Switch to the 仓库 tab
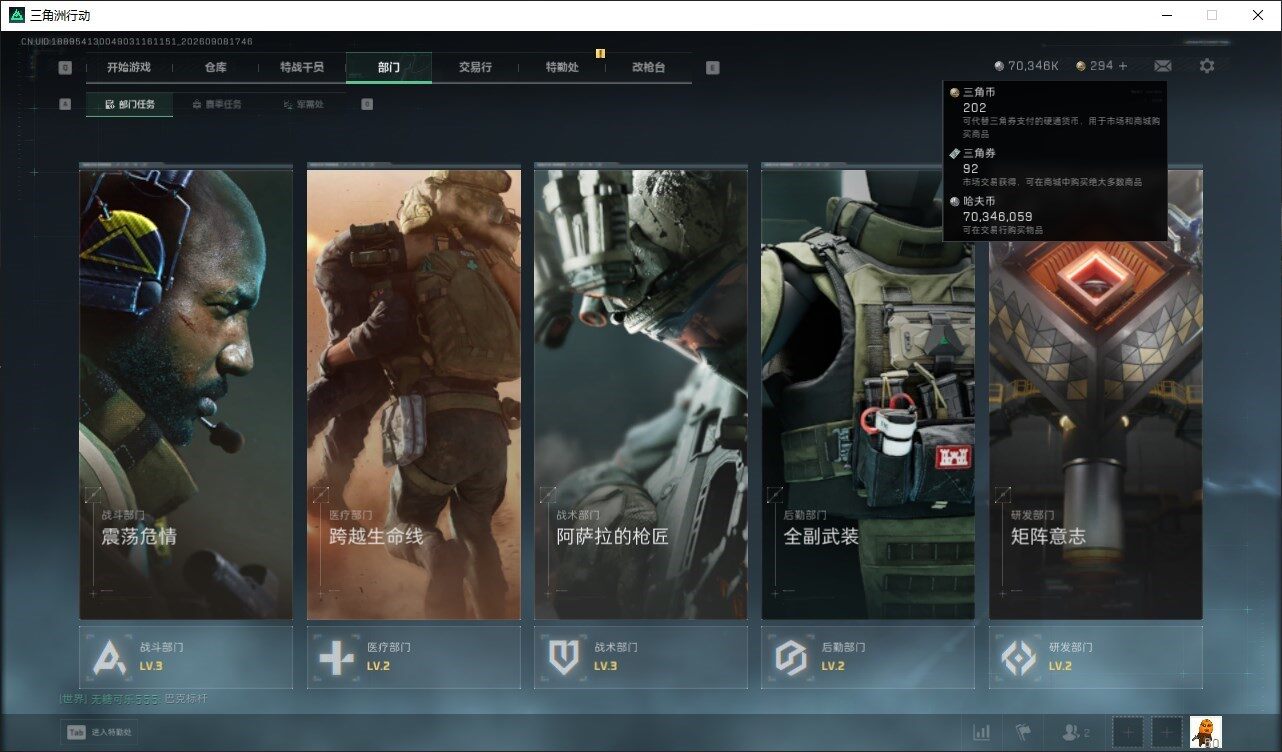Viewport: 1282px width, 752px height. pos(215,67)
